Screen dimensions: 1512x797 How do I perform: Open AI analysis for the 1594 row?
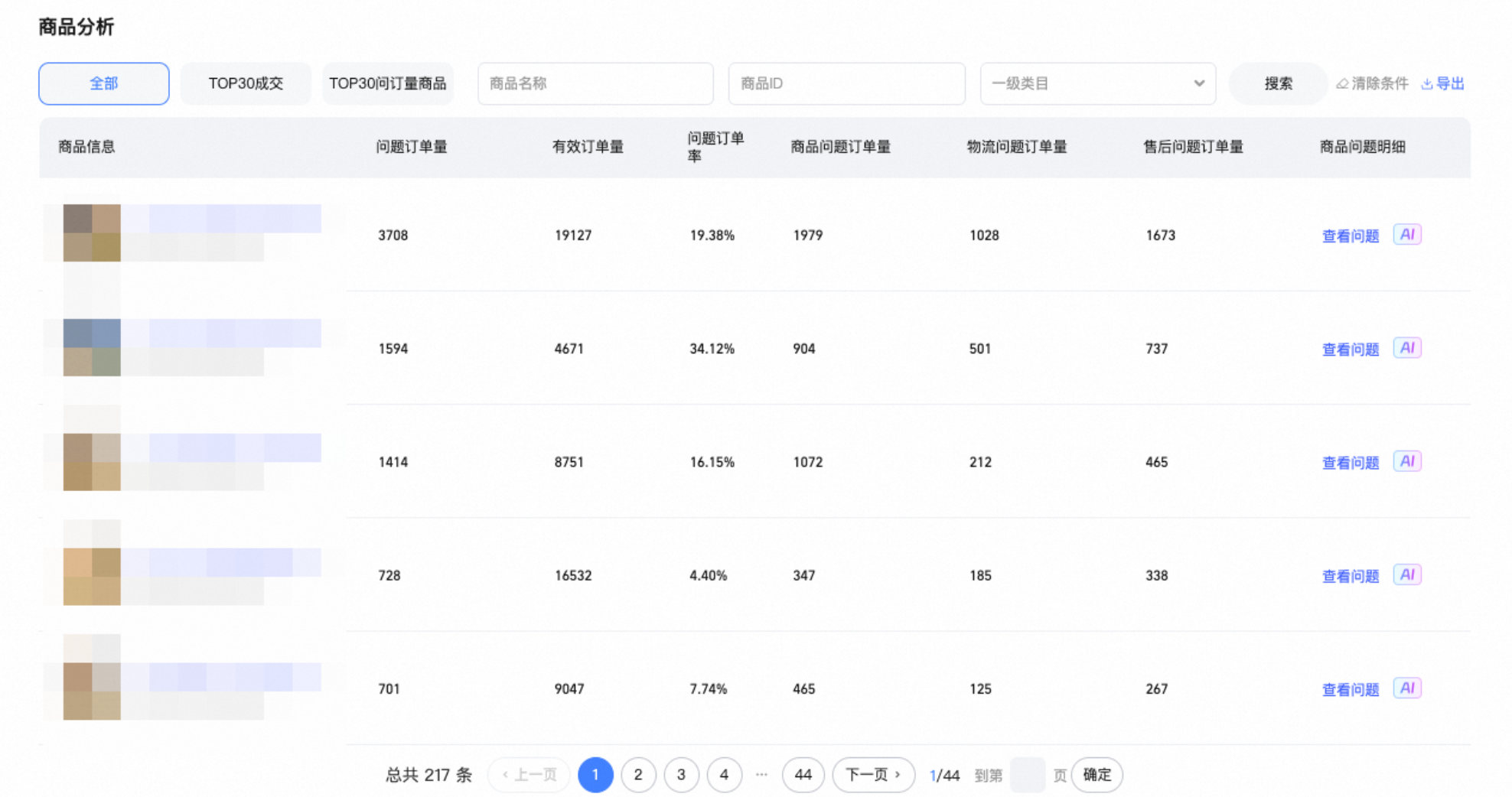pos(1406,348)
